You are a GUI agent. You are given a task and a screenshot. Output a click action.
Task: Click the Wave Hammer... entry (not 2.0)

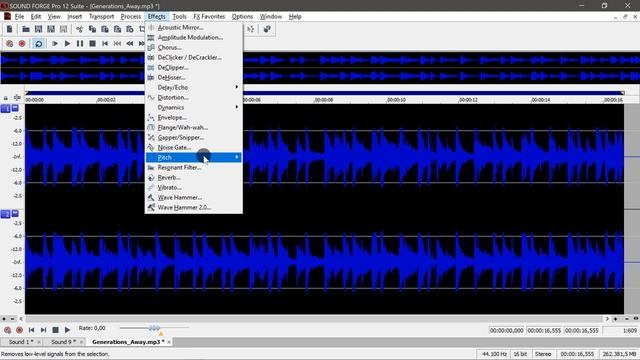click(194, 198)
